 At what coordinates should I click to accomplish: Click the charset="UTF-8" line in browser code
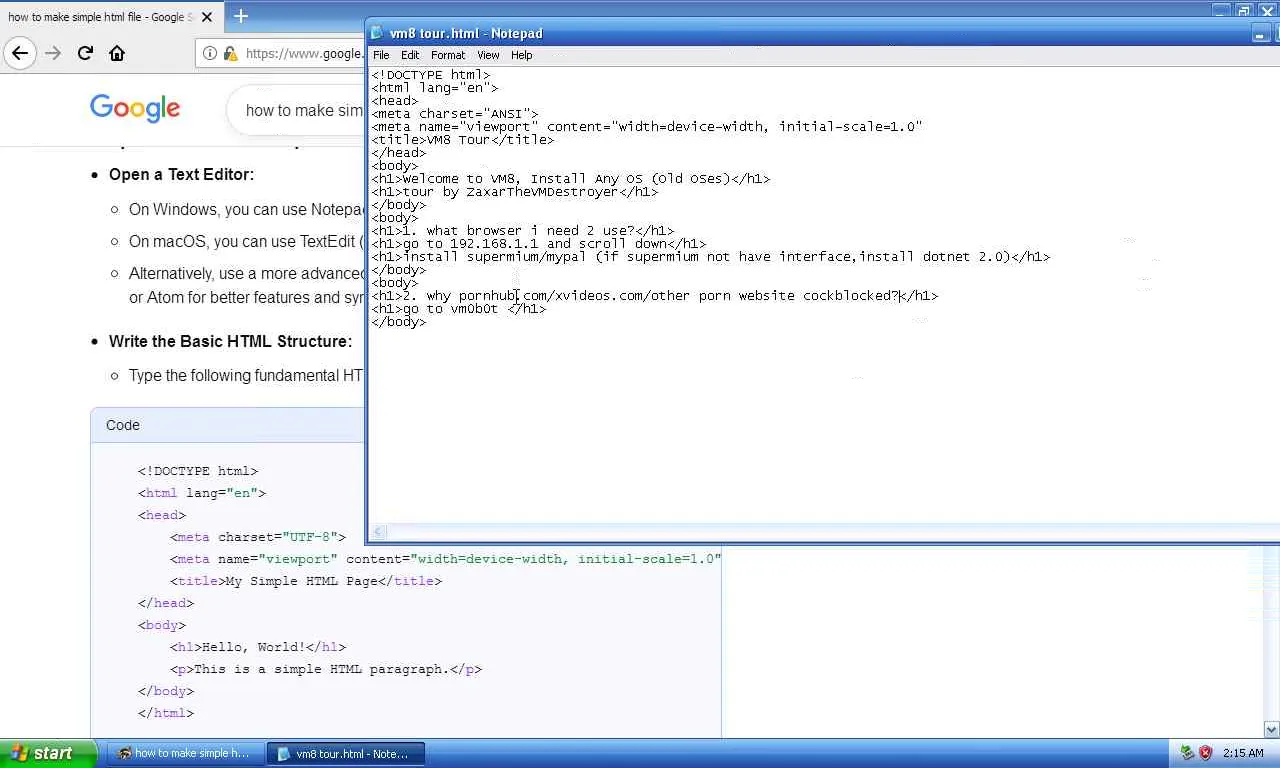(257, 537)
